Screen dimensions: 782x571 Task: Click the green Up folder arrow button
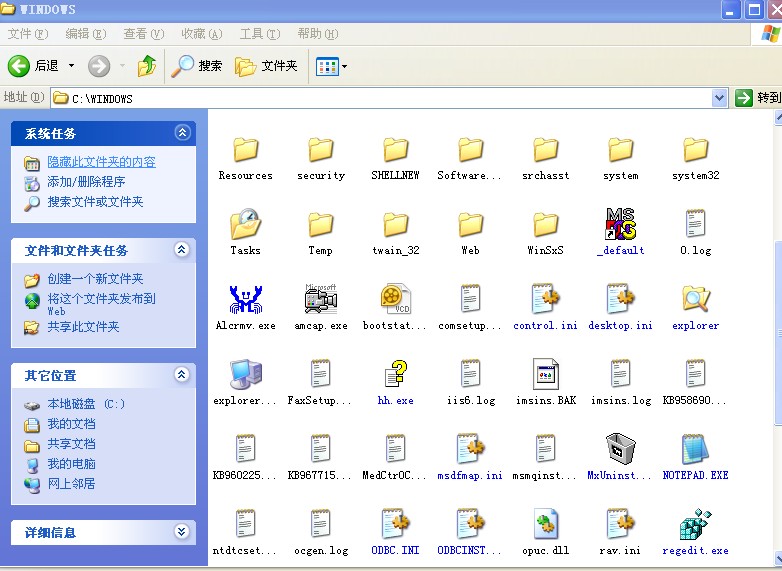[147, 66]
